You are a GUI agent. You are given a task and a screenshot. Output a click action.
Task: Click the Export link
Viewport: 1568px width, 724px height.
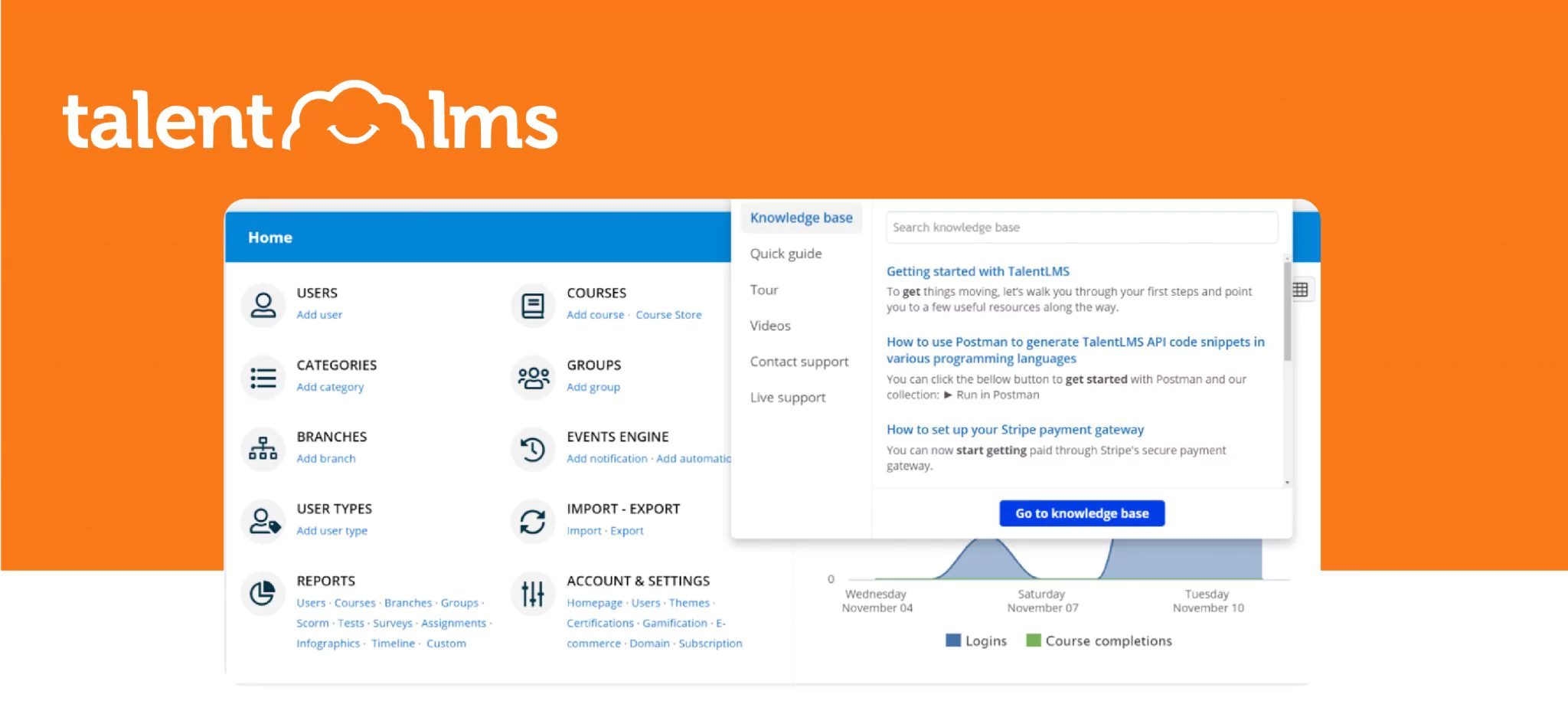627,531
